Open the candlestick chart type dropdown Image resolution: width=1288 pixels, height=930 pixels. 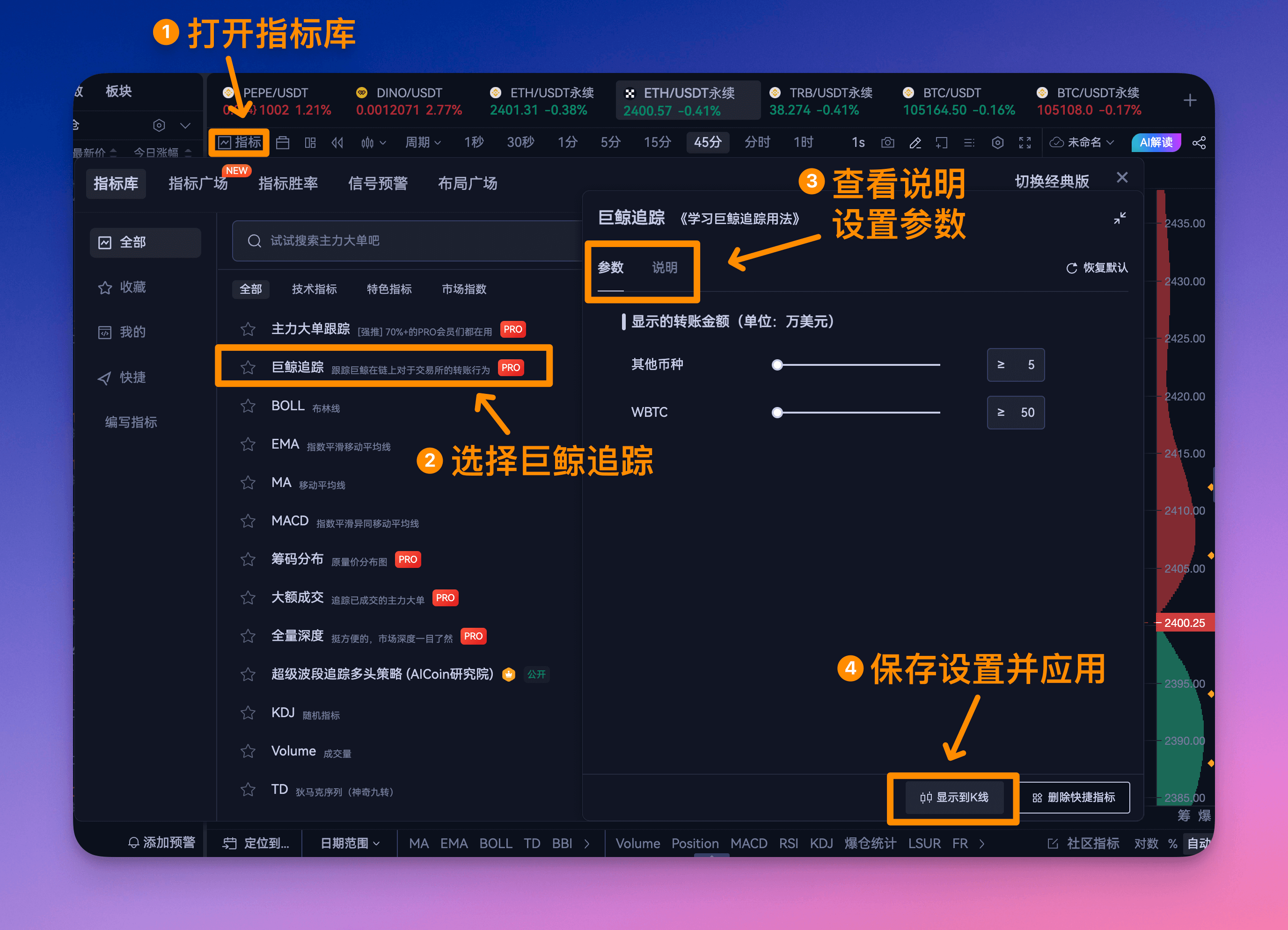tap(373, 143)
